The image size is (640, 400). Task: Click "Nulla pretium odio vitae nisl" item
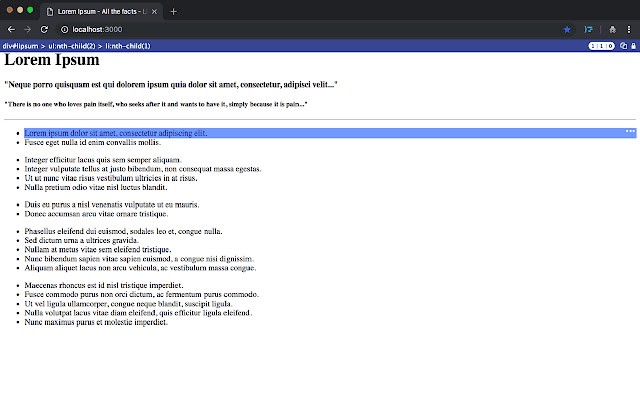pyautogui.click(x=96, y=187)
